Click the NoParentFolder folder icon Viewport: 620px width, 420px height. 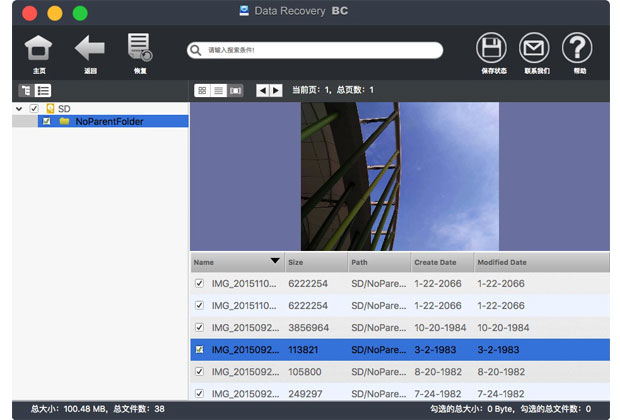point(64,121)
